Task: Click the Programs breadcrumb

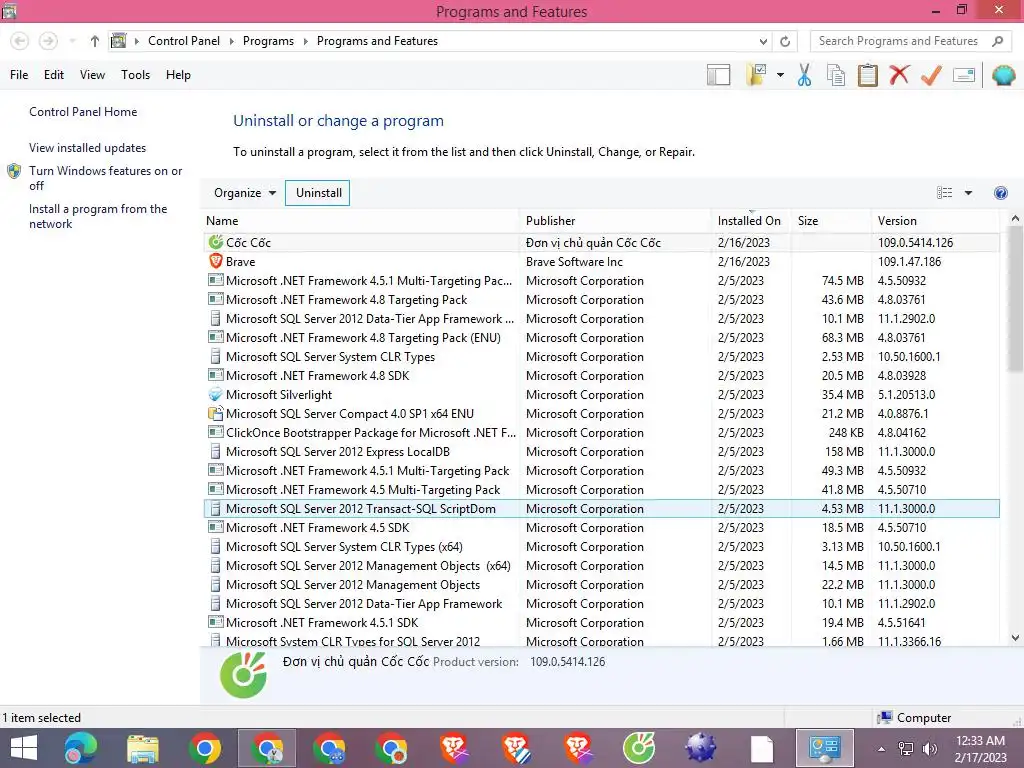Action: point(268,41)
